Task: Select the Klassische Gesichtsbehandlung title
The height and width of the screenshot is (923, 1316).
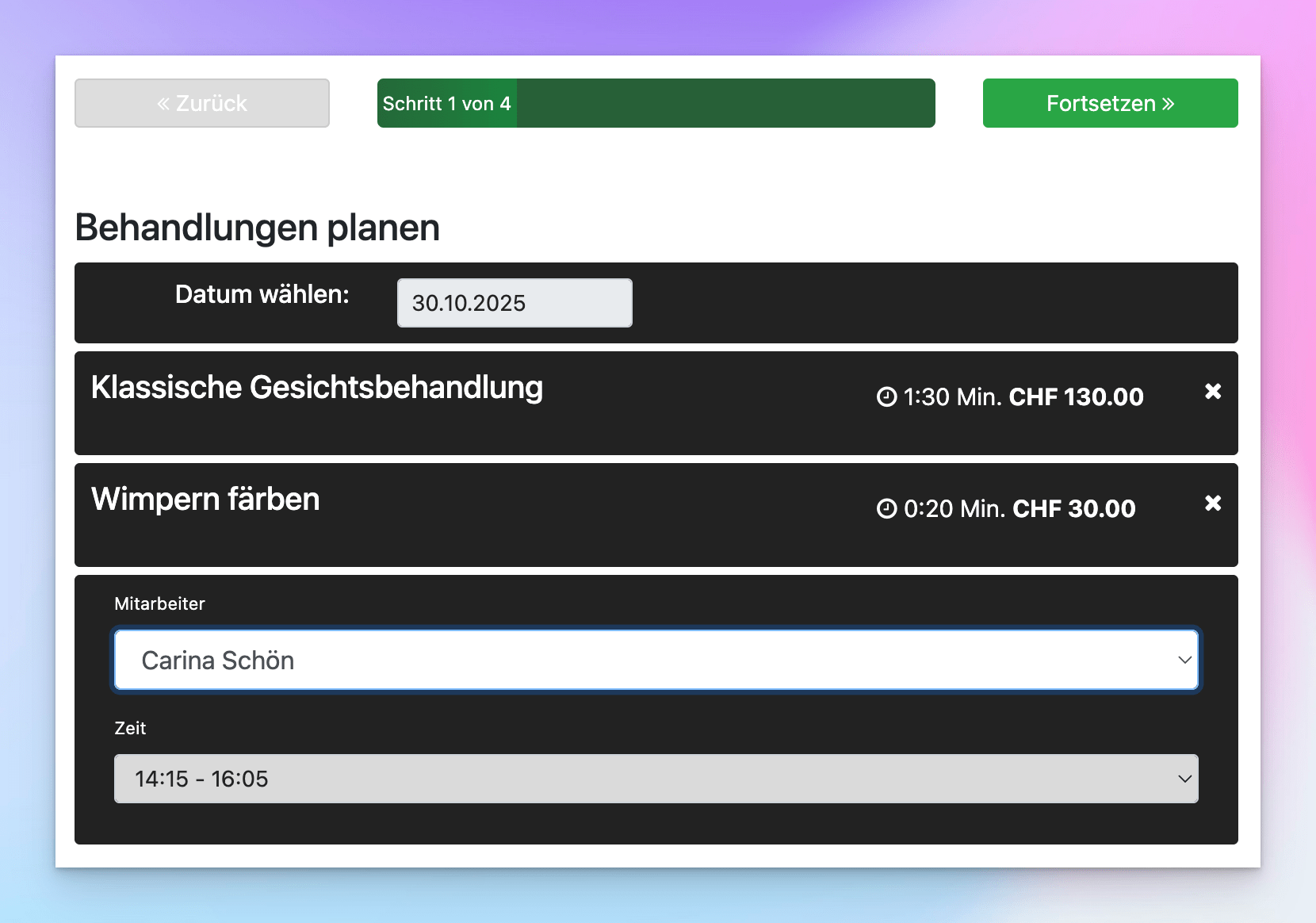Action: [x=316, y=388]
